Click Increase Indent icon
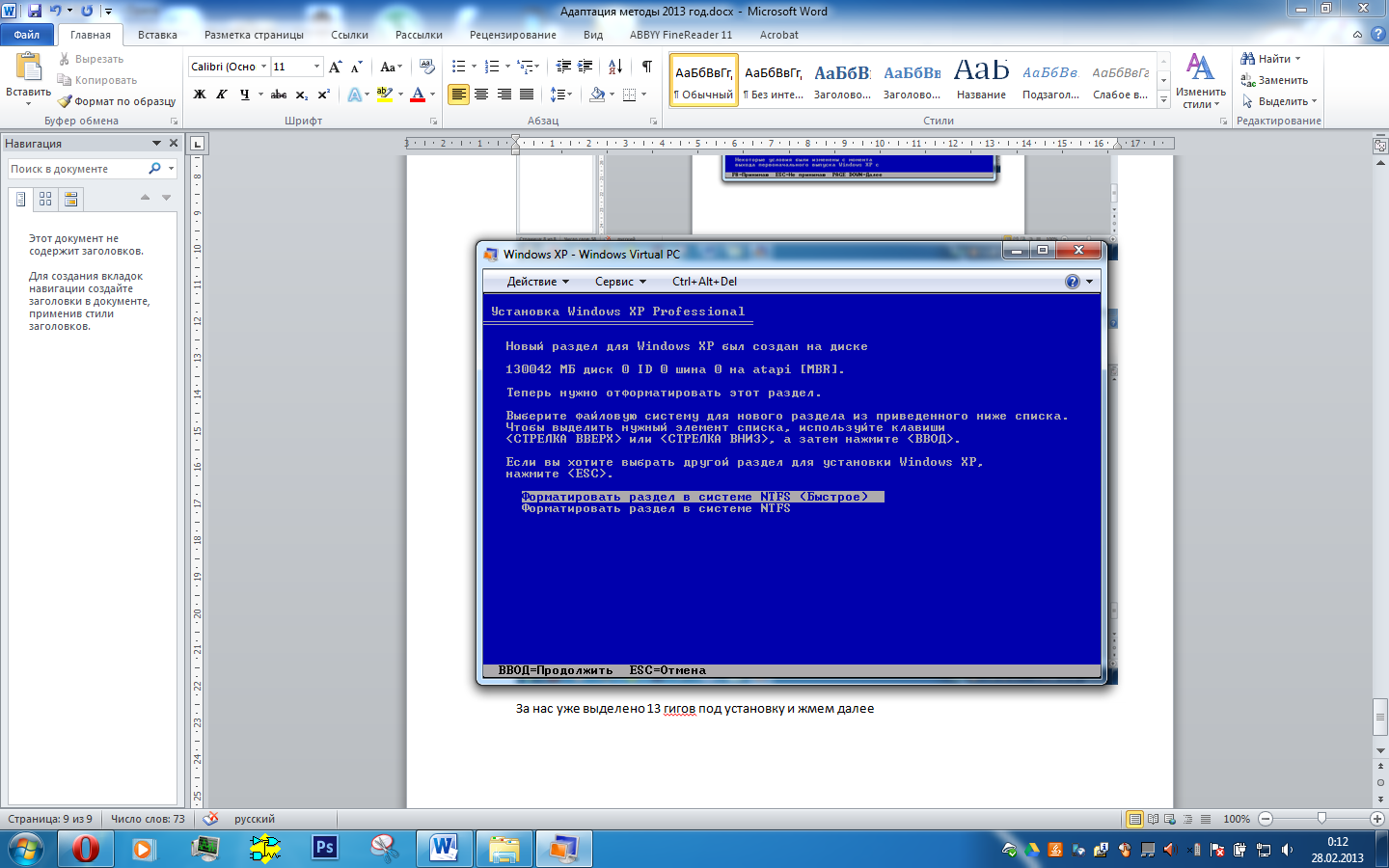The height and width of the screenshot is (868, 1389). 586,67
